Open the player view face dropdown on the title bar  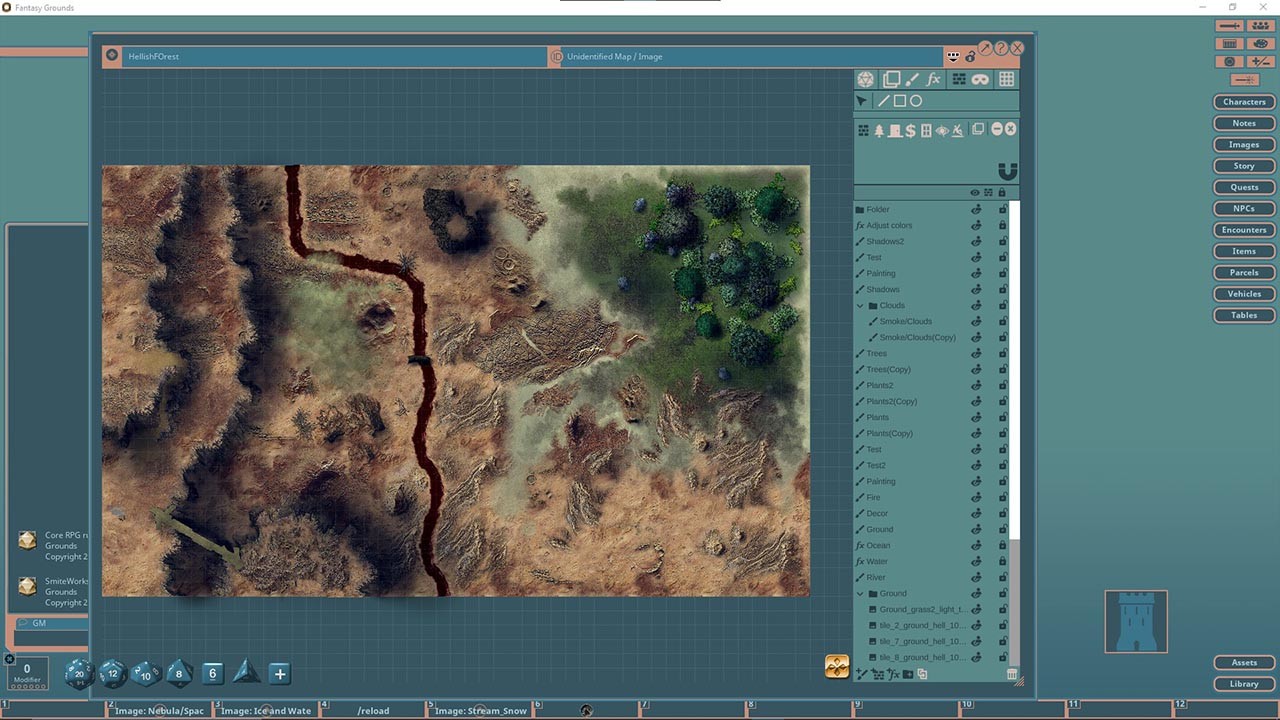pyautogui.click(x=953, y=57)
